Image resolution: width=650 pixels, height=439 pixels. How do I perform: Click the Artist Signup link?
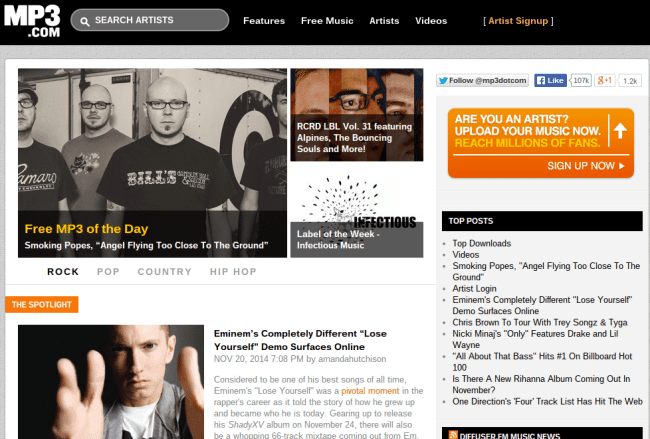point(518,21)
